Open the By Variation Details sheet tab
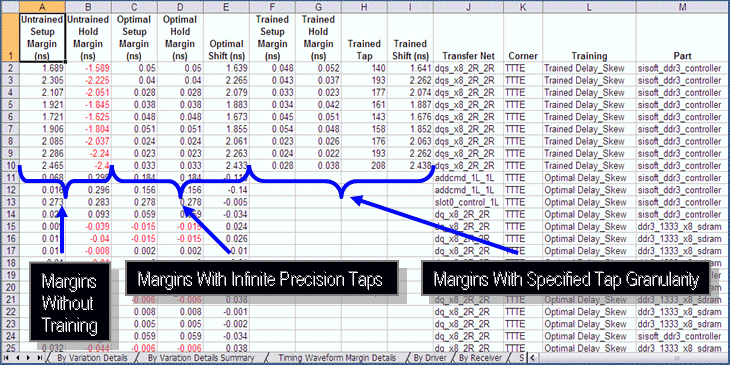 pyautogui.click(x=92, y=358)
